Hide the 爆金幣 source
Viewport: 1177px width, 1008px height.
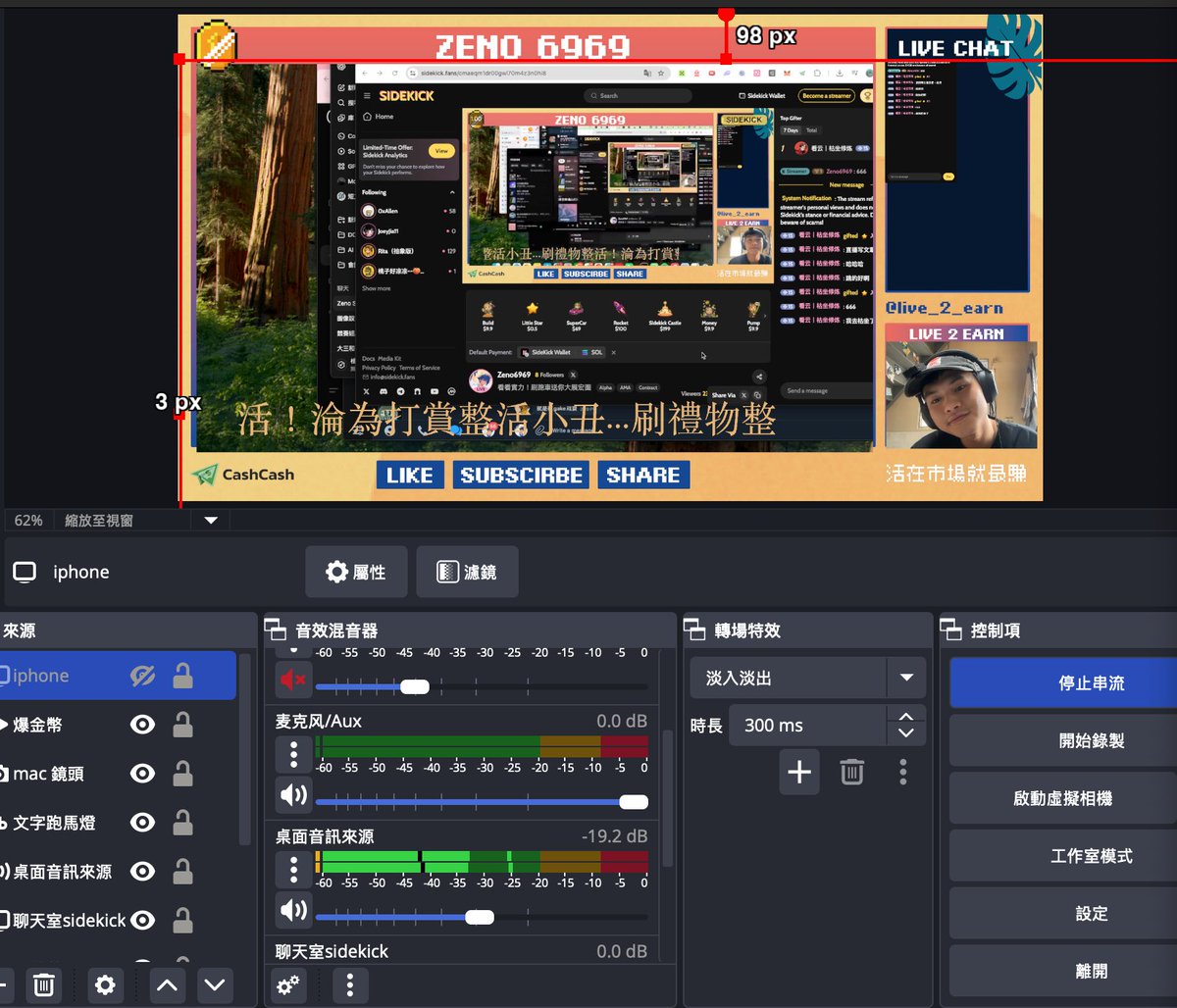point(143,725)
